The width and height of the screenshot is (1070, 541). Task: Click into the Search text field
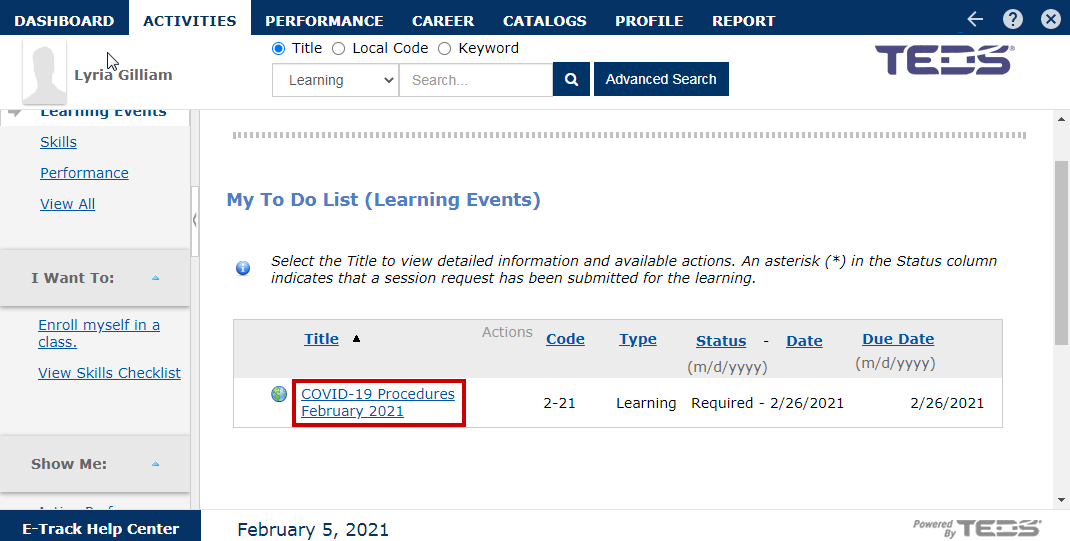coord(475,80)
